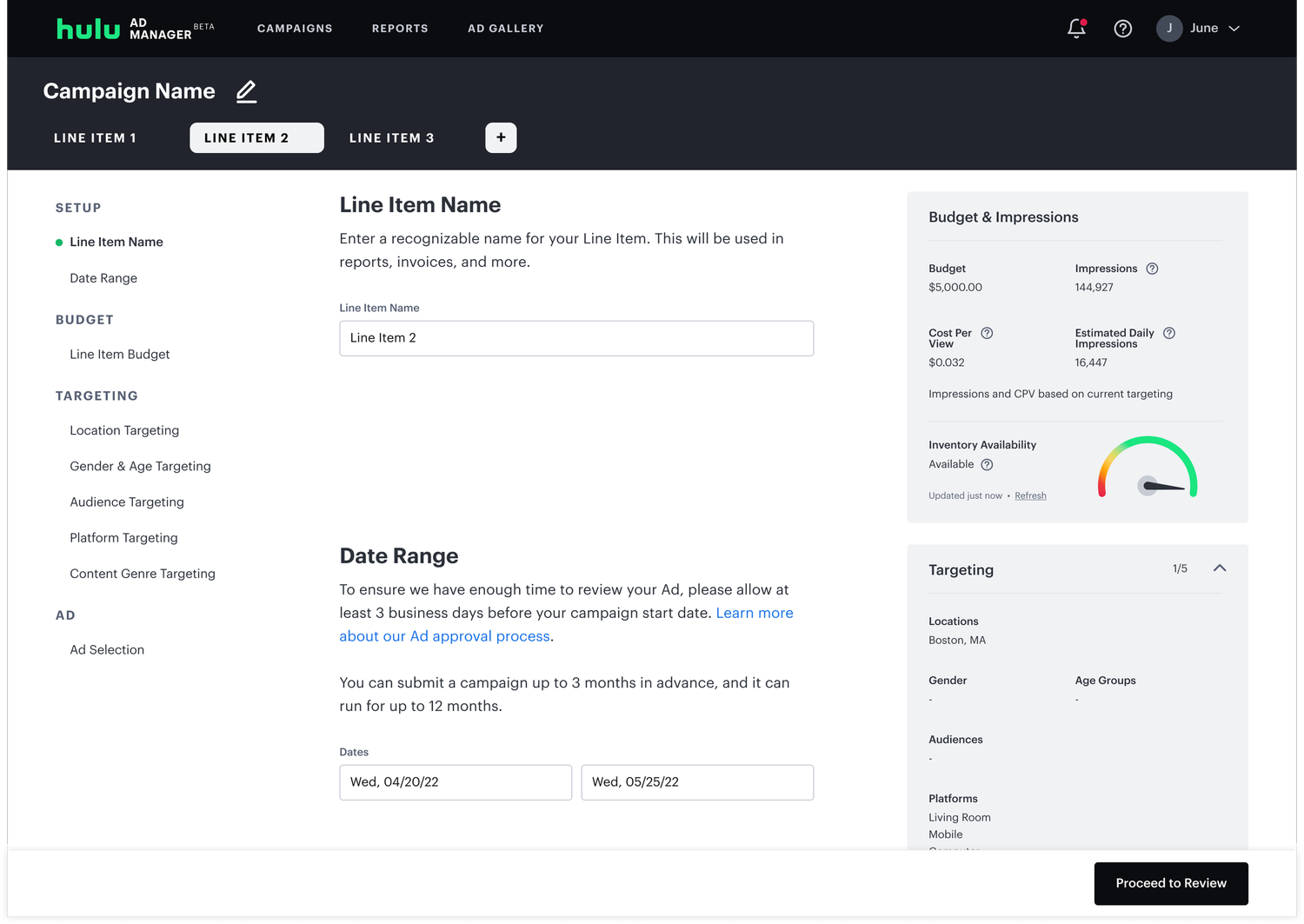
Task: Add a new line item with plus button
Action: (501, 137)
